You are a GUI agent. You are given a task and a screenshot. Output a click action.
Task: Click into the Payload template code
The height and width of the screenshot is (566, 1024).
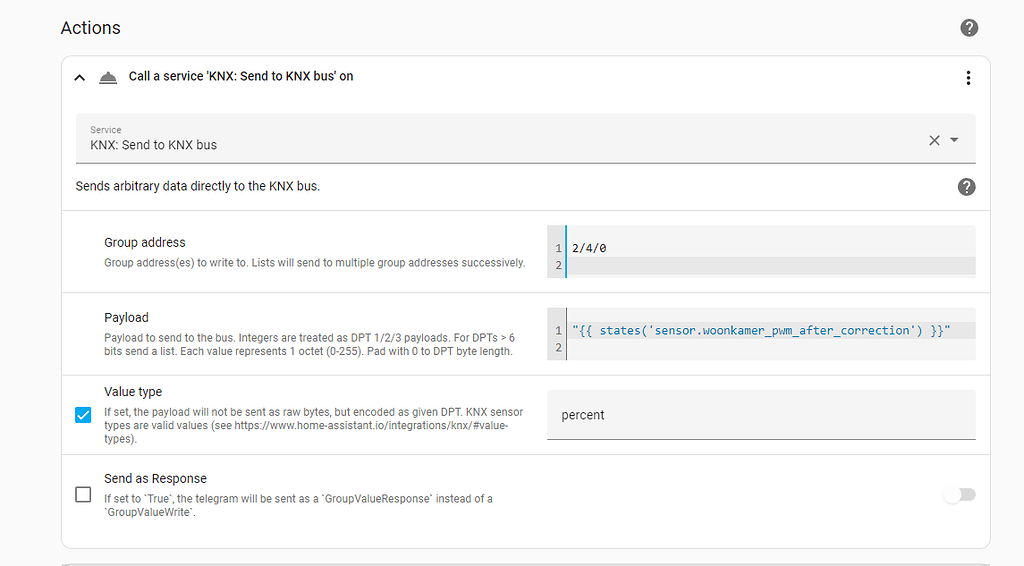pyautogui.click(x=760, y=330)
